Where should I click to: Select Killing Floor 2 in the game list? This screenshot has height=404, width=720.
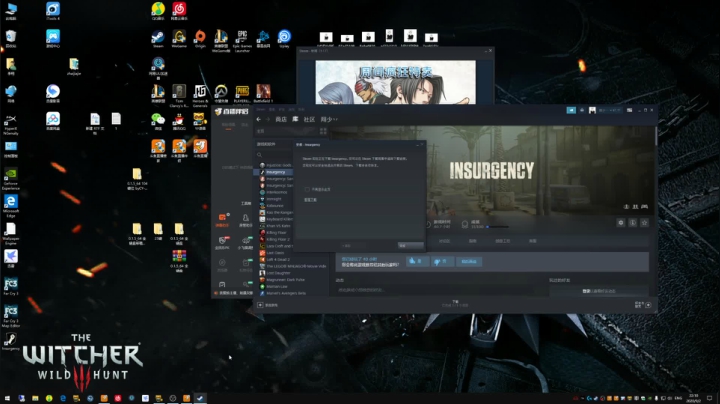point(277,239)
